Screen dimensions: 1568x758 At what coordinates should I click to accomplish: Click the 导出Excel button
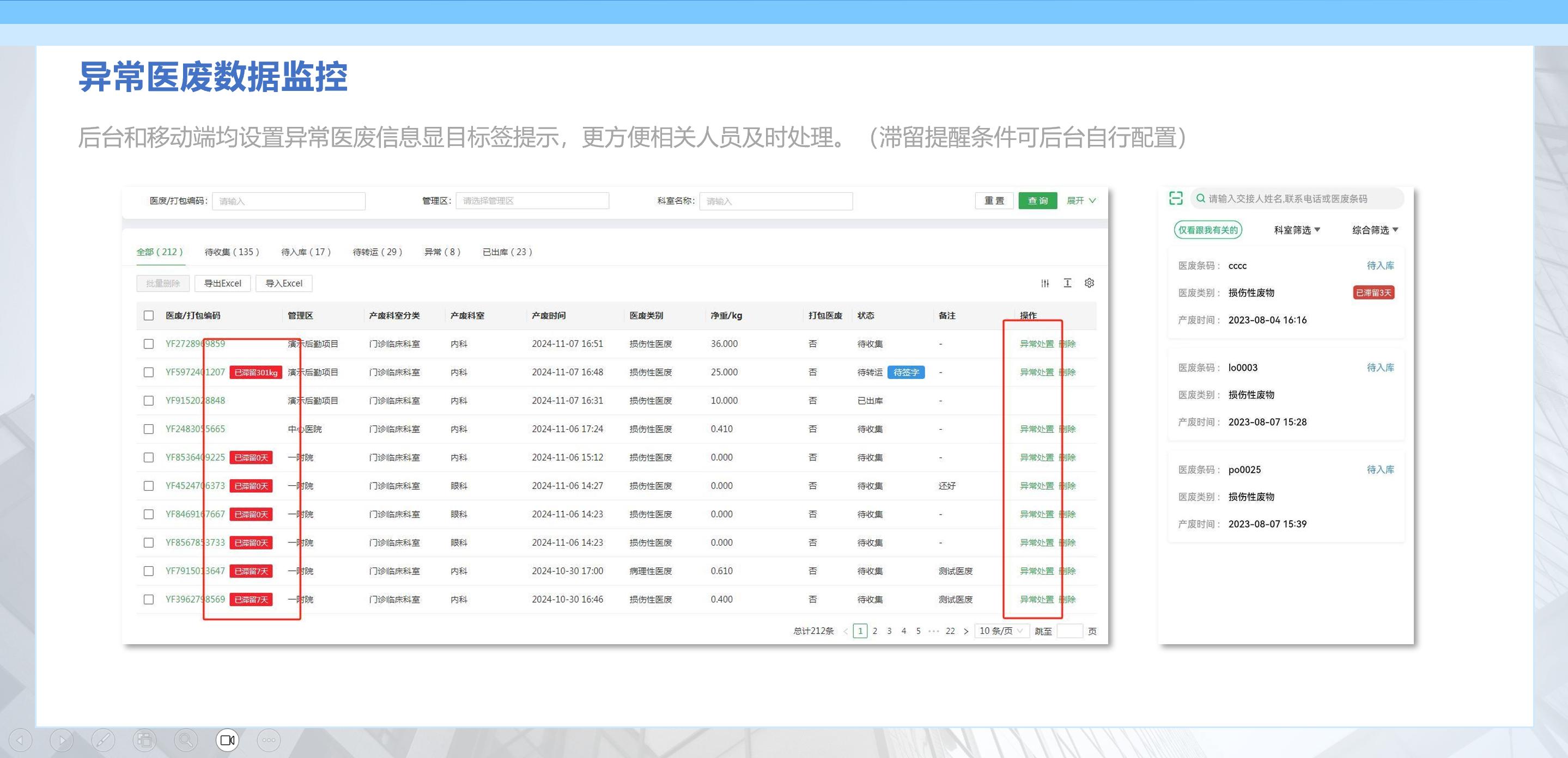223,284
